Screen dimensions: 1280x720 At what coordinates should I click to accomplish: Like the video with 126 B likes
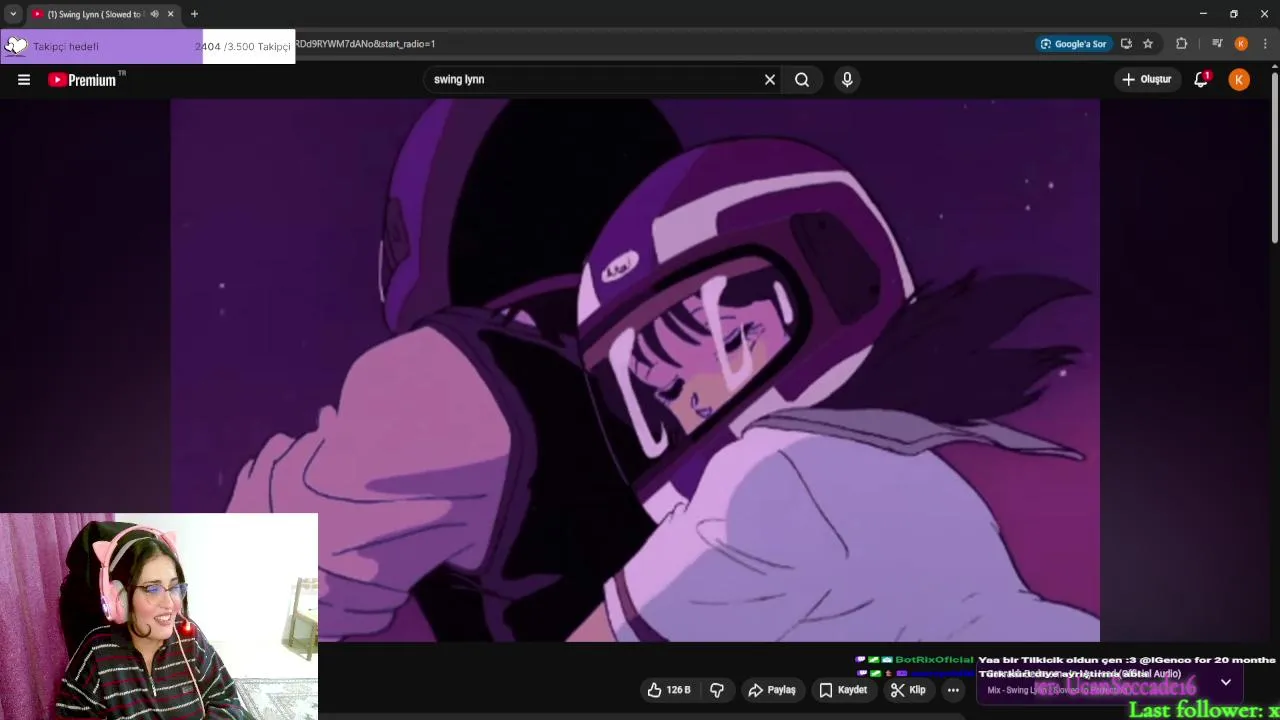pos(670,690)
